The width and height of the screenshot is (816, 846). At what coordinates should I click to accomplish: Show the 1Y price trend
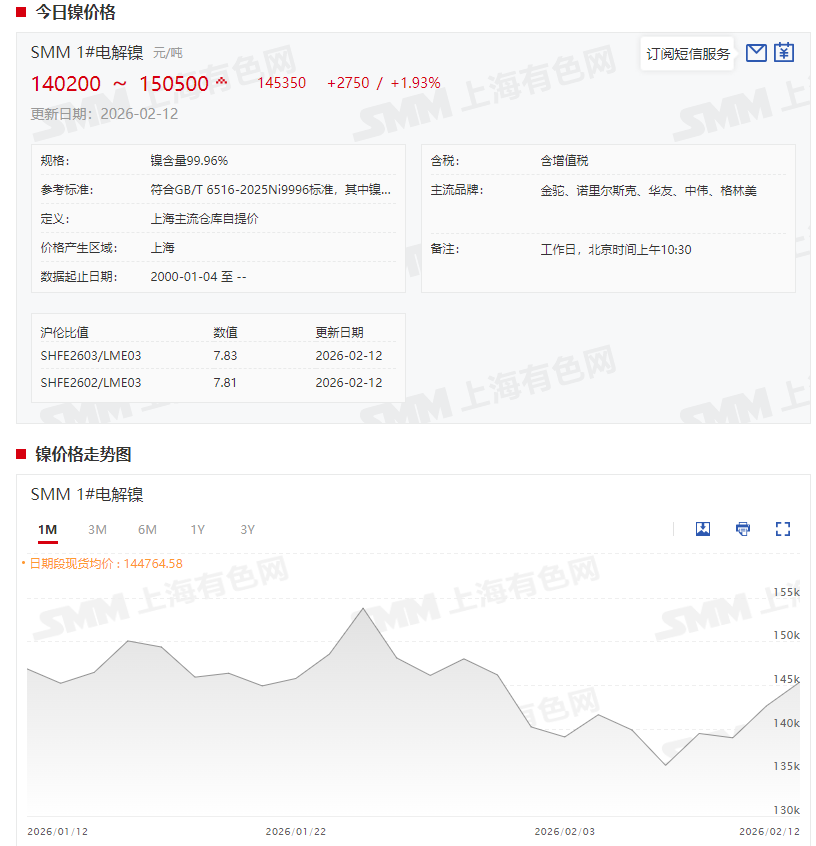(x=198, y=530)
